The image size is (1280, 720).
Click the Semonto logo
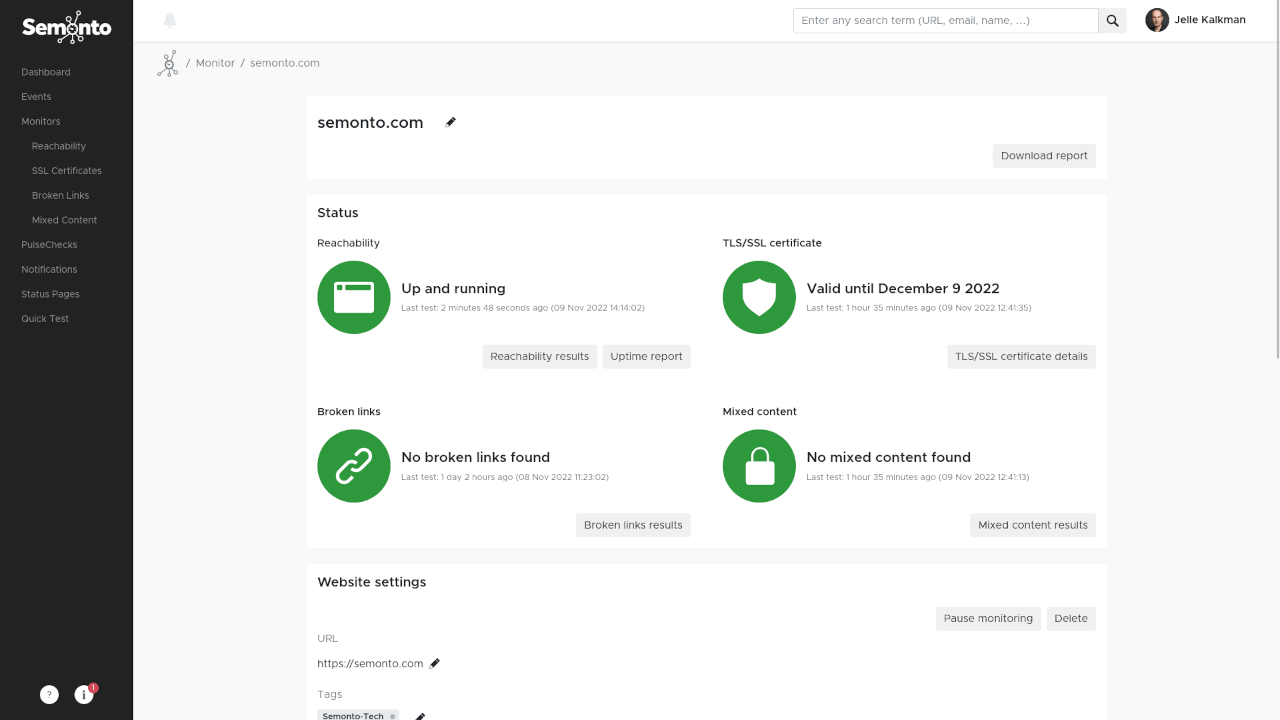pos(66,27)
